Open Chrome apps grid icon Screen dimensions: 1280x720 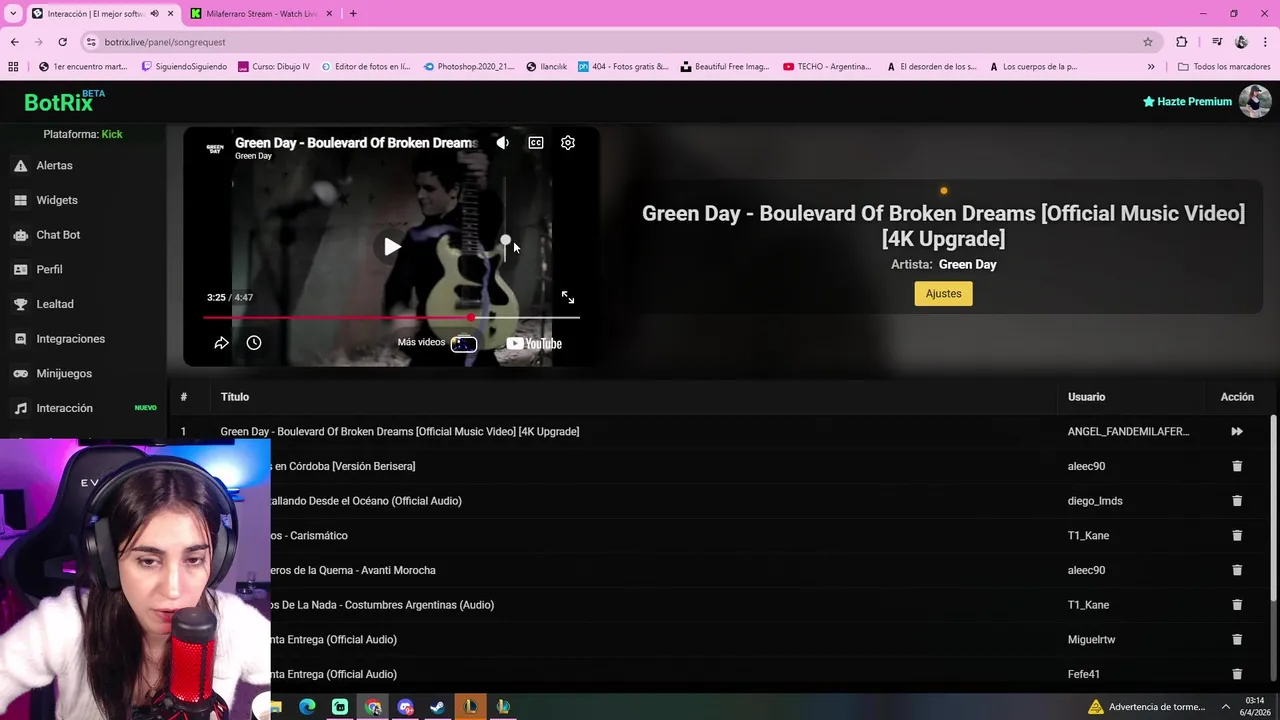[x=13, y=67]
